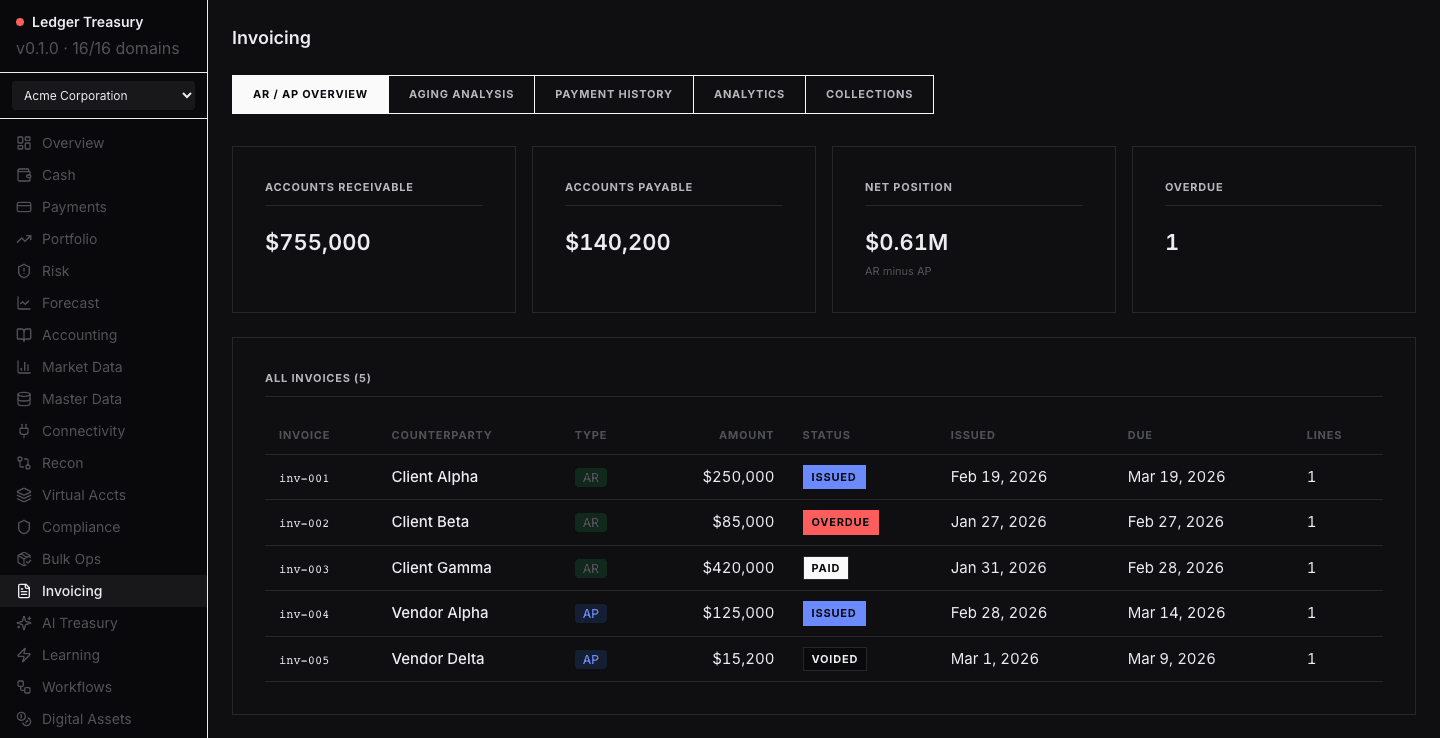Click the Mar 19, 2026 due date

(x=1176, y=477)
